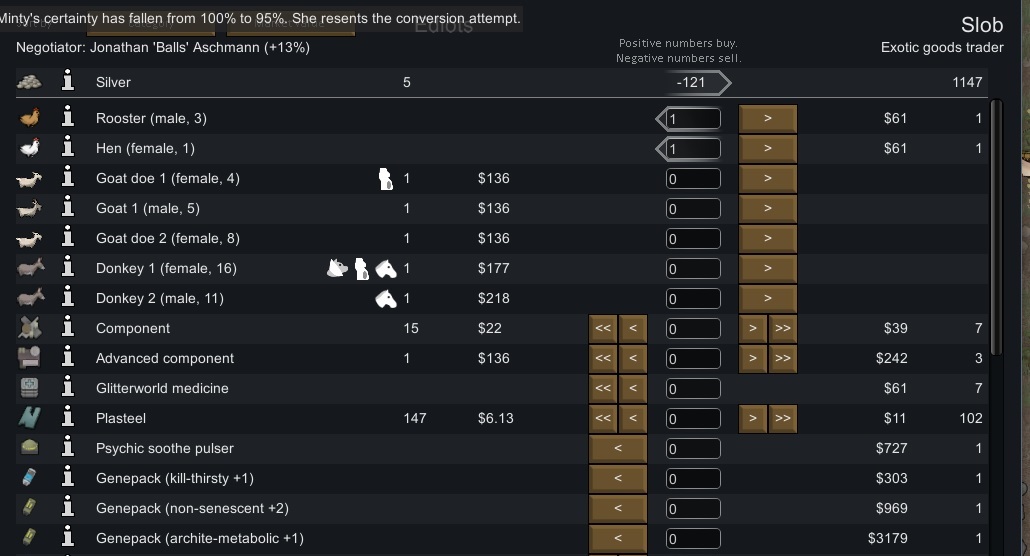View info for Glitterworld medicine
1030x556 pixels.
tap(68, 388)
